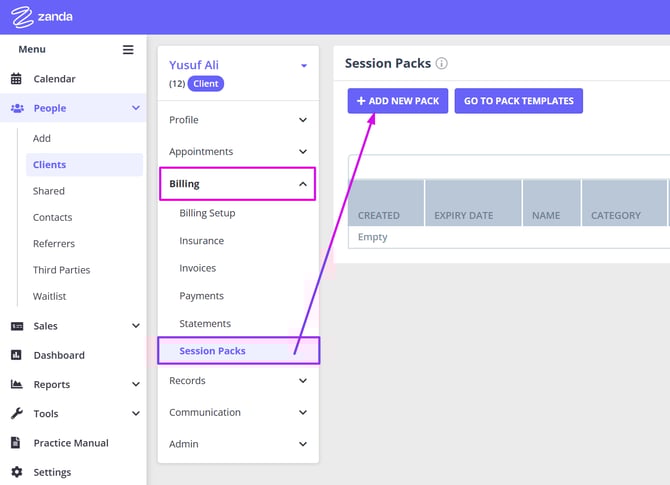This screenshot has height=485, width=670.
Task: Click the Reports graph icon
Action: 16,384
